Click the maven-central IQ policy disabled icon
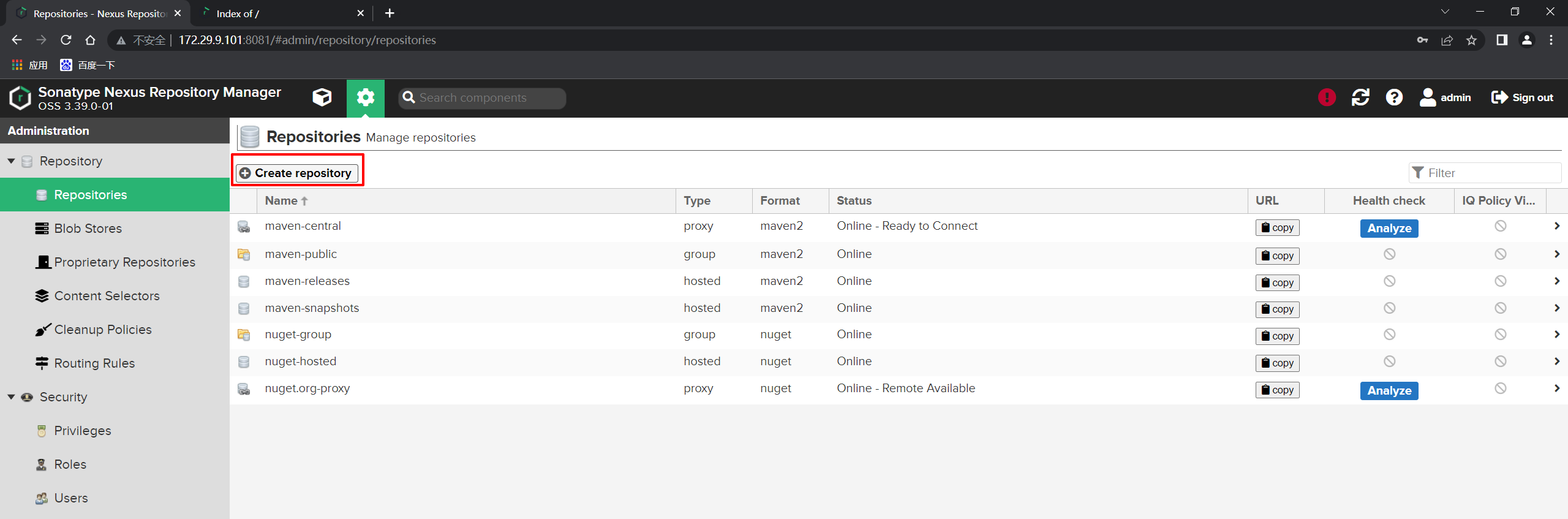1568x519 pixels. 1500,226
